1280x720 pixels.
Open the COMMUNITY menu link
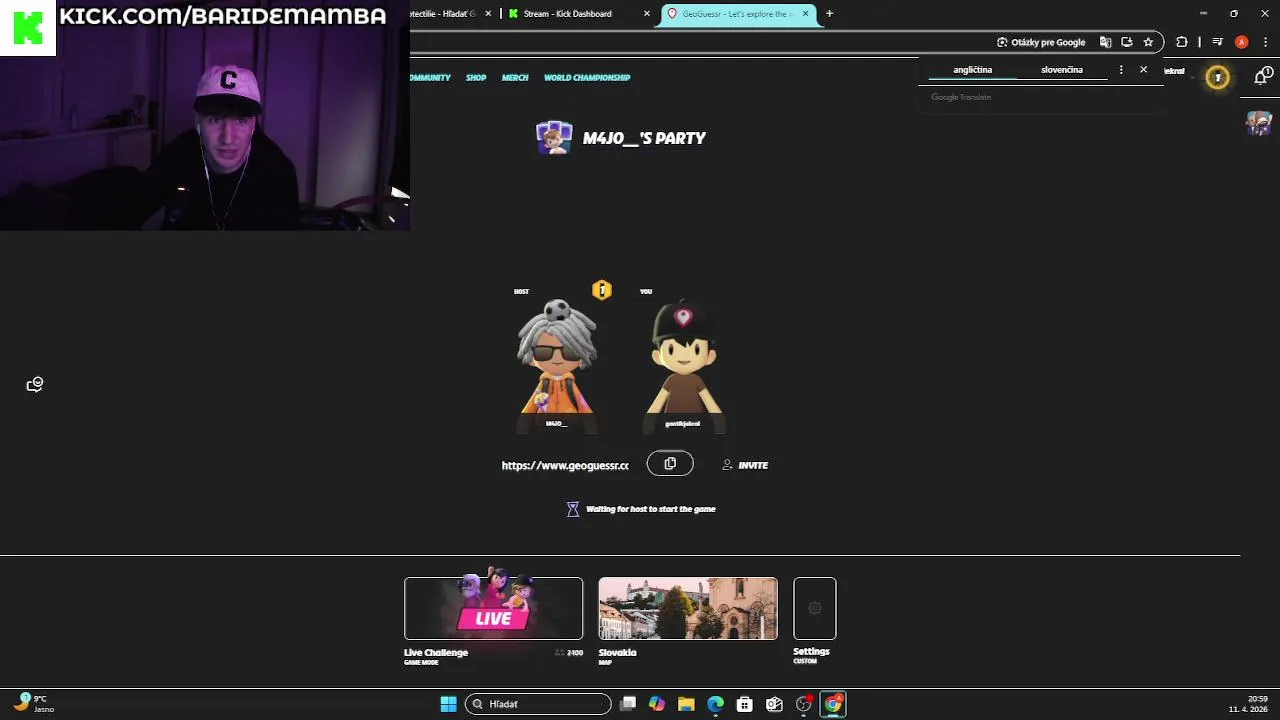[x=430, y=77]
